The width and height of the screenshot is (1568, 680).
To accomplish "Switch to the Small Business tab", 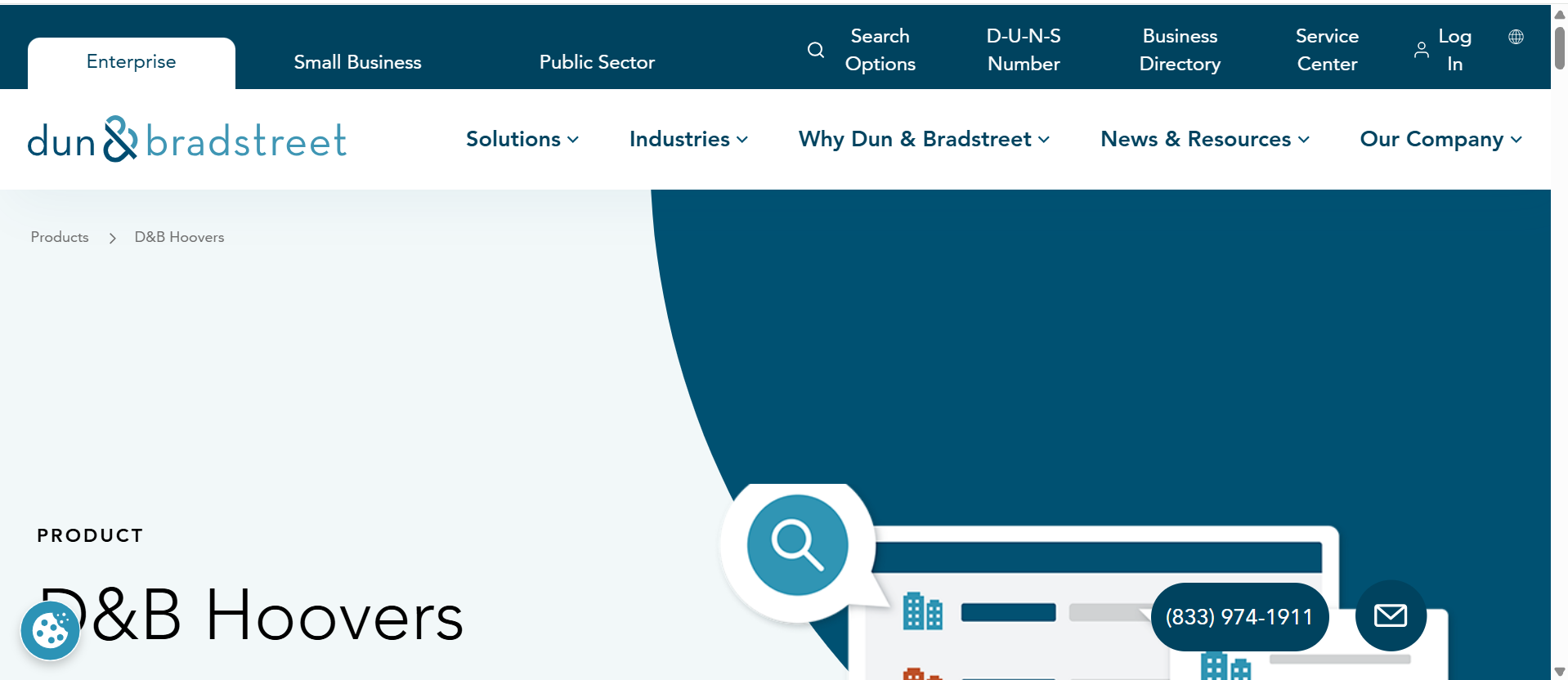I will coord(357,62).
